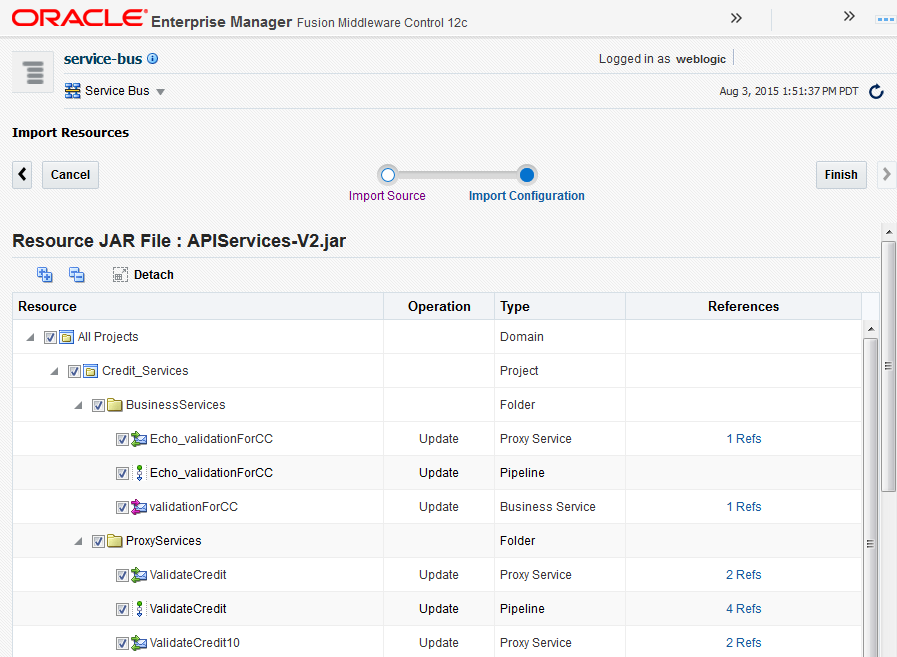Select the Echo_validationForCC Pipeline row text
This screenshot has height=657, width=897.
point(211,473)
